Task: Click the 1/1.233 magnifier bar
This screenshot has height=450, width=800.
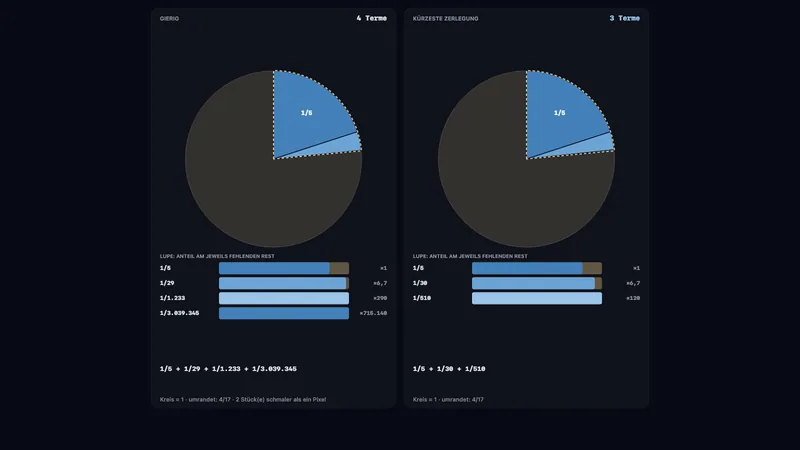Action: tap(284, 298)
